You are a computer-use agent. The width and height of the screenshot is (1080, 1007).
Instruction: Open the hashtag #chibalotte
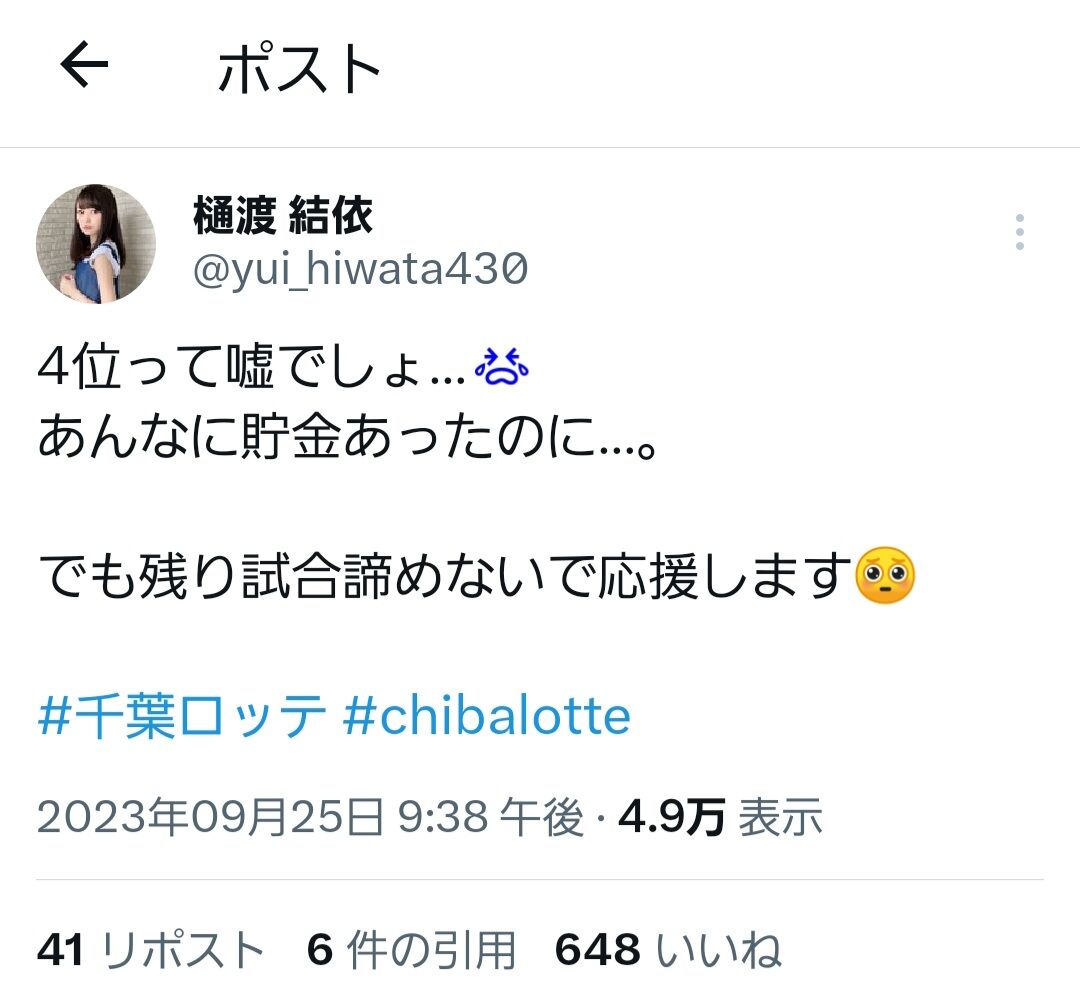coord(486,717)
